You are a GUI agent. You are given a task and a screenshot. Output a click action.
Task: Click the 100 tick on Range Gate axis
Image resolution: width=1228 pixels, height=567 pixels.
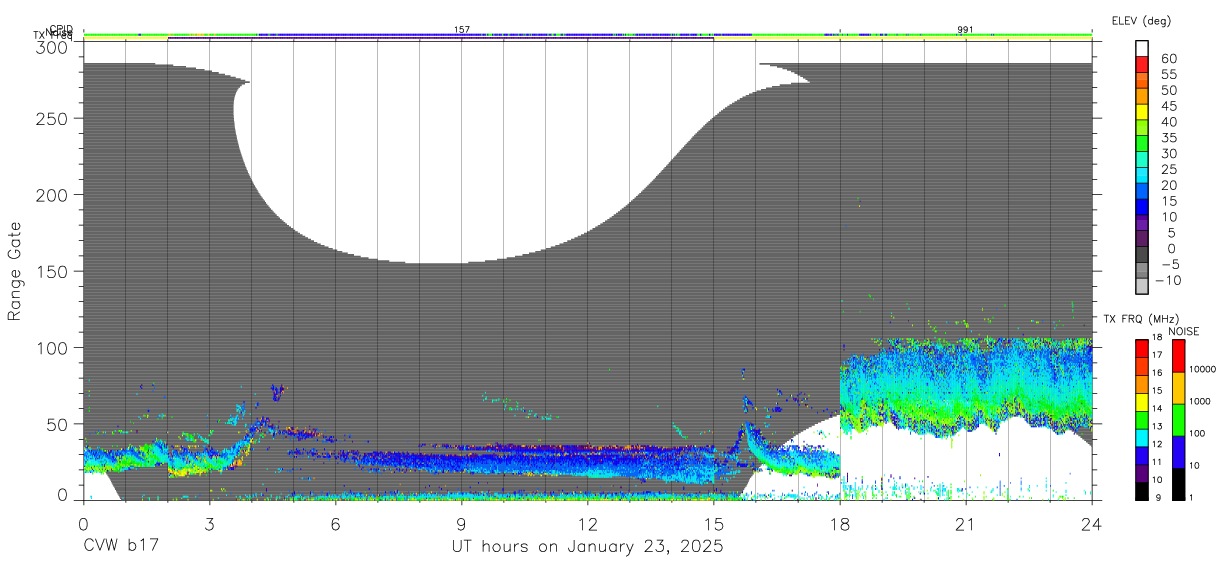(x=53, y=347)
